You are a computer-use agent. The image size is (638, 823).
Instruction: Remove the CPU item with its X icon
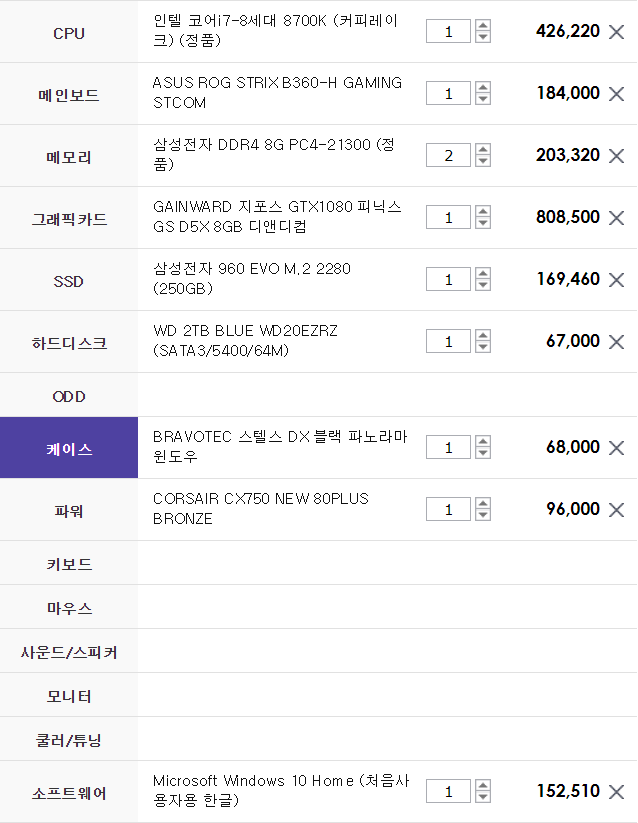tap(616, 32)
